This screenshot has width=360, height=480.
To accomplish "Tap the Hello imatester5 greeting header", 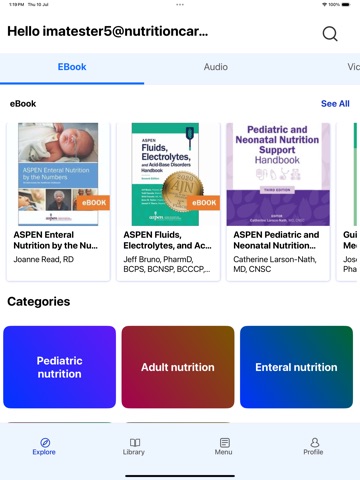I will coord(108,31).
